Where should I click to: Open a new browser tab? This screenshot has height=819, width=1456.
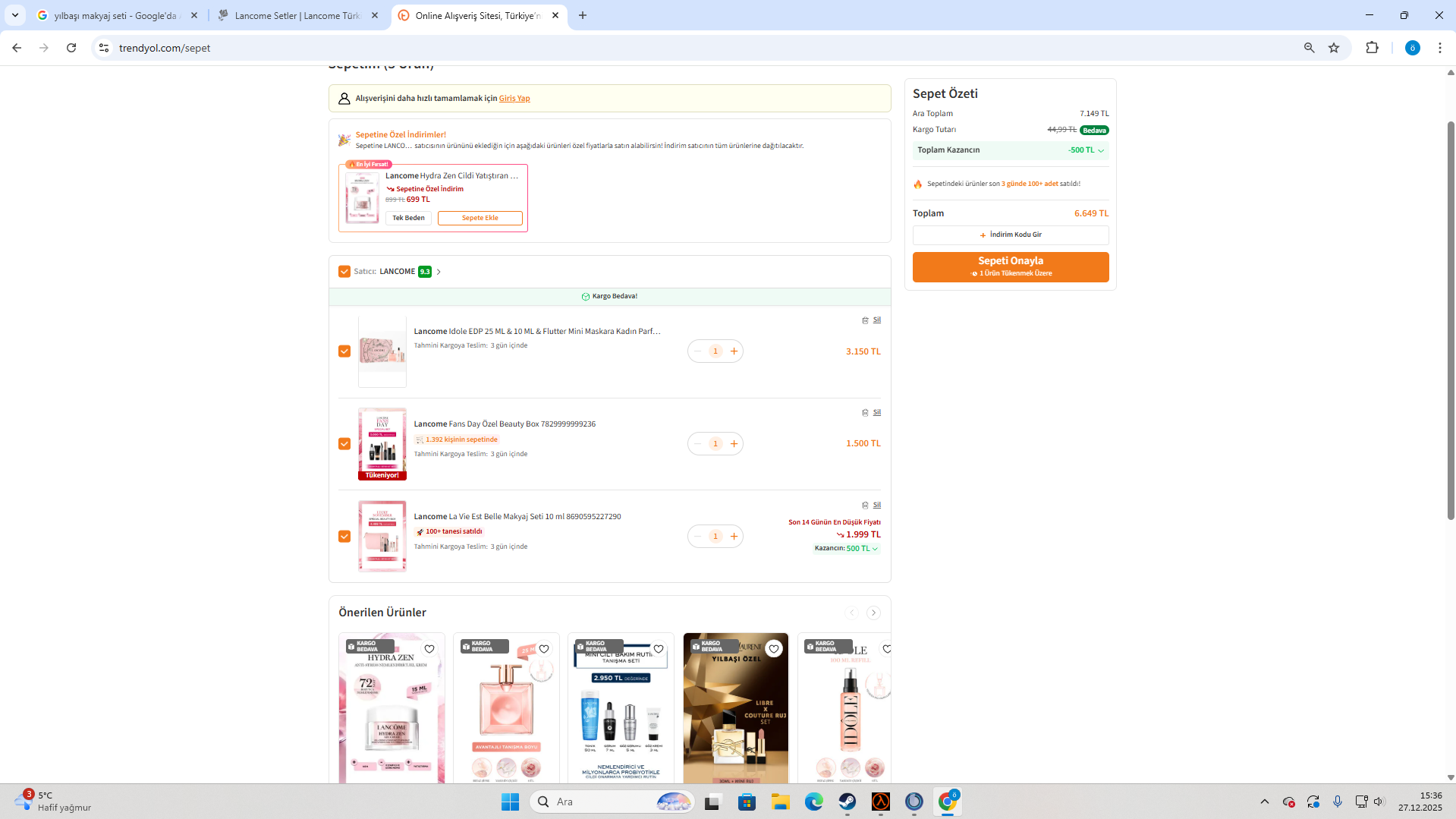[x=583, y=16]
